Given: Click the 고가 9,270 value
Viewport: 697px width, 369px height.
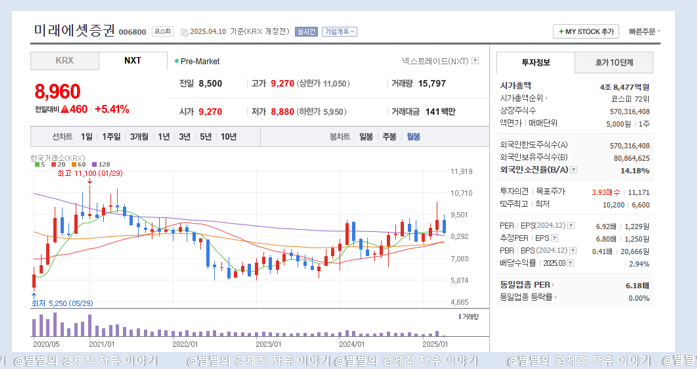Looking at the screenshot, I should coord(283,84).
